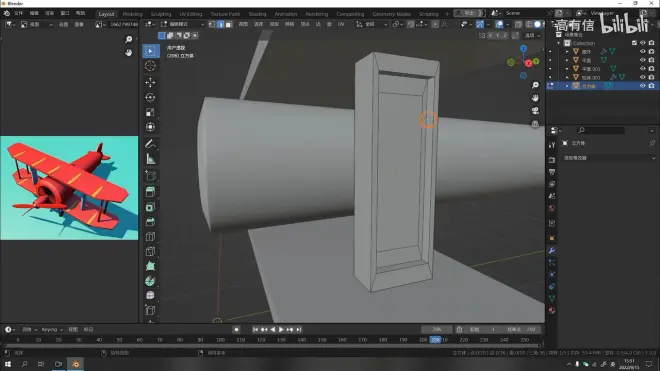Pick the Poly Build tool

point(150,266)
